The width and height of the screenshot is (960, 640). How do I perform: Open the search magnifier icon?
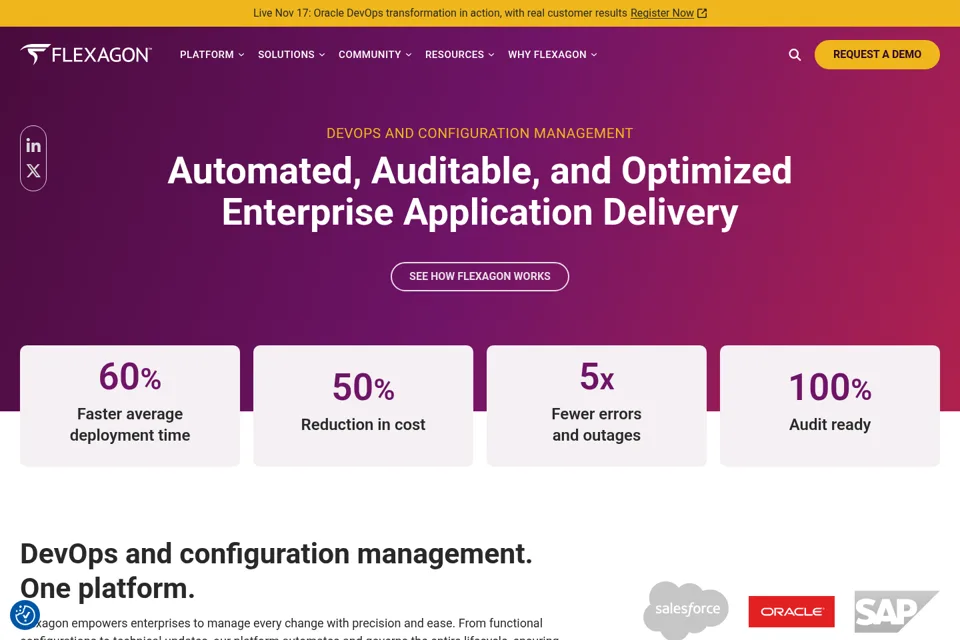[795, 55]
